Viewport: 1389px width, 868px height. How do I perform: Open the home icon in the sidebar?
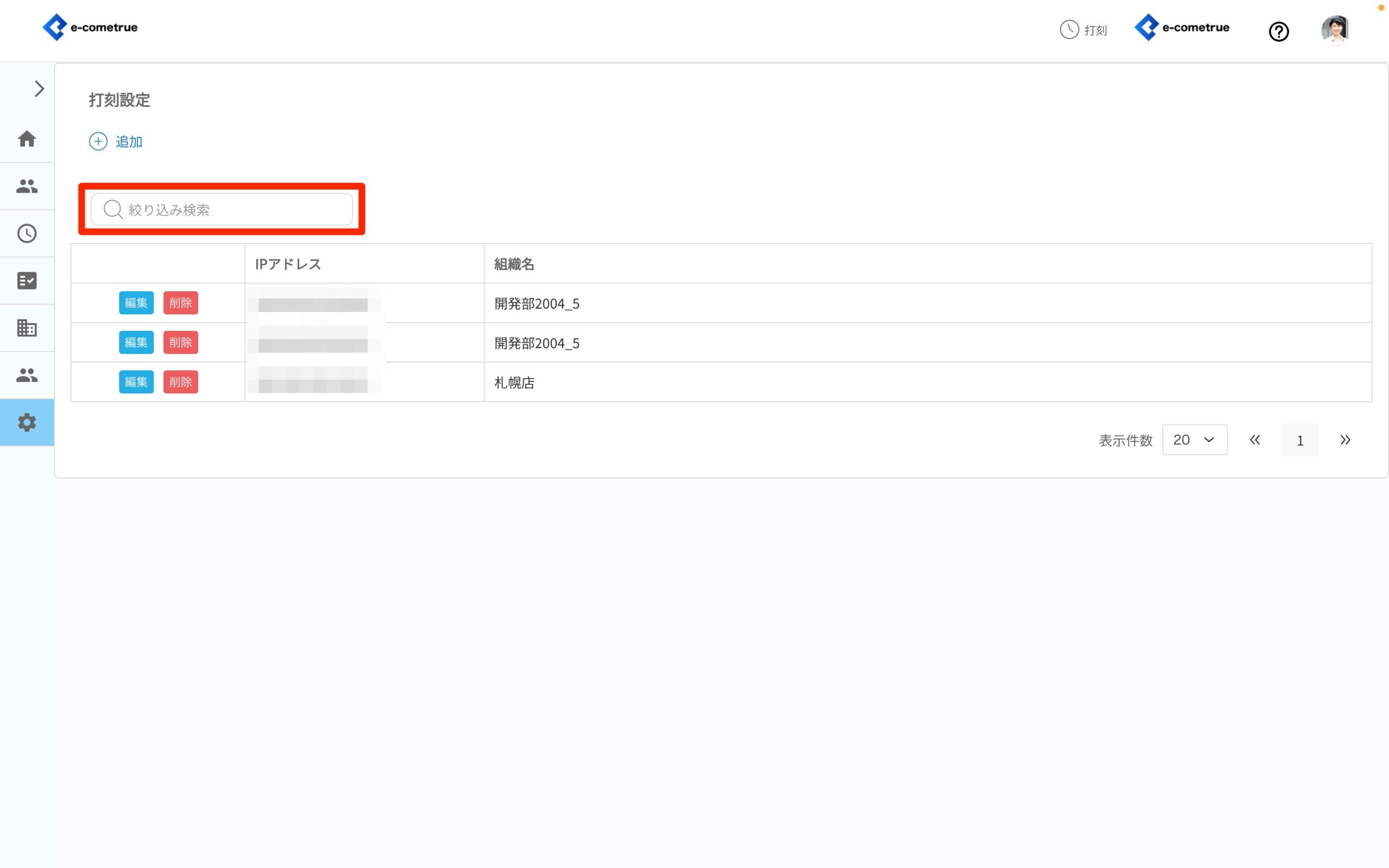pyautogui.click(x=27, y=139)
